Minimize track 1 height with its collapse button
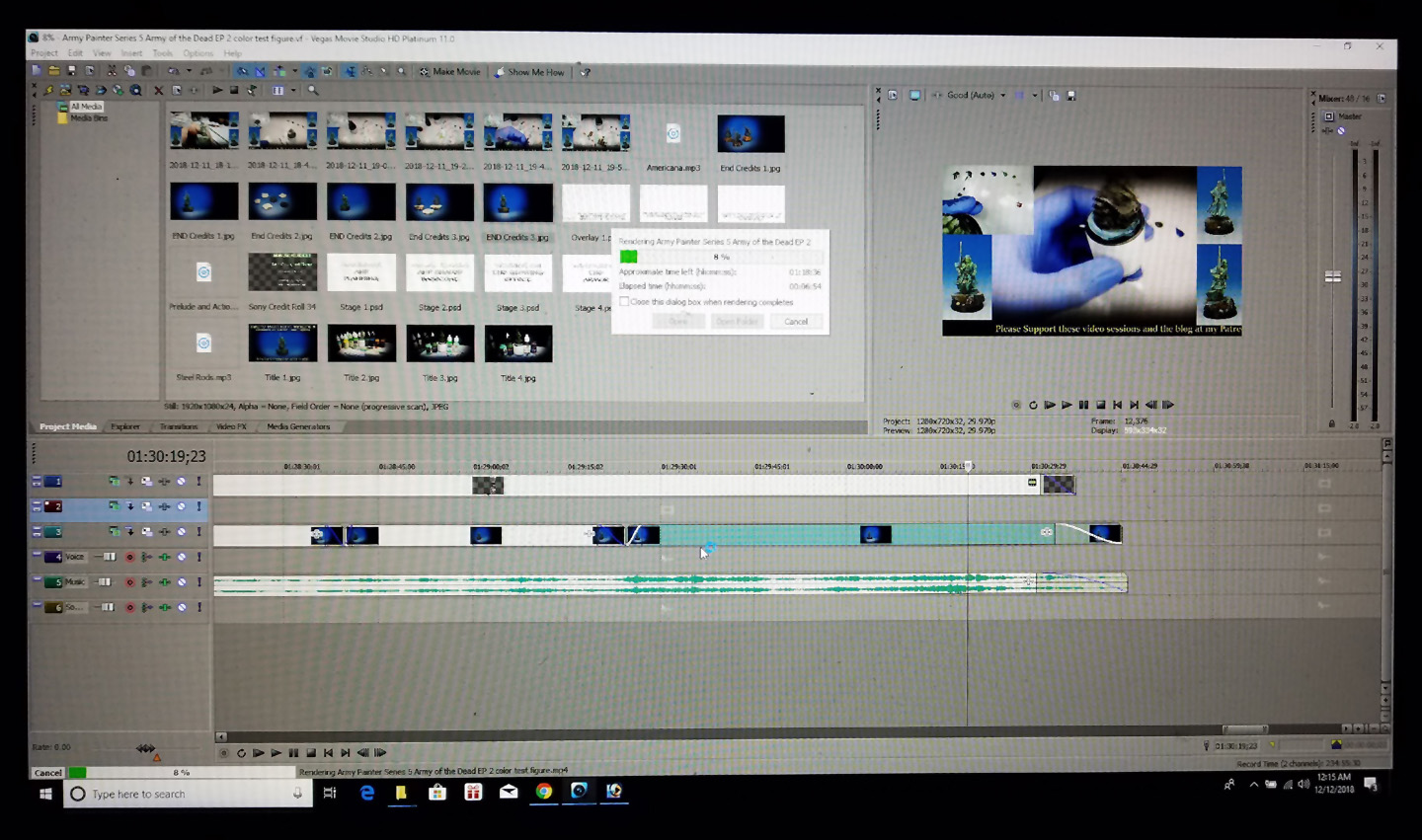This screenshot has width=1422, height=840. 37,478
